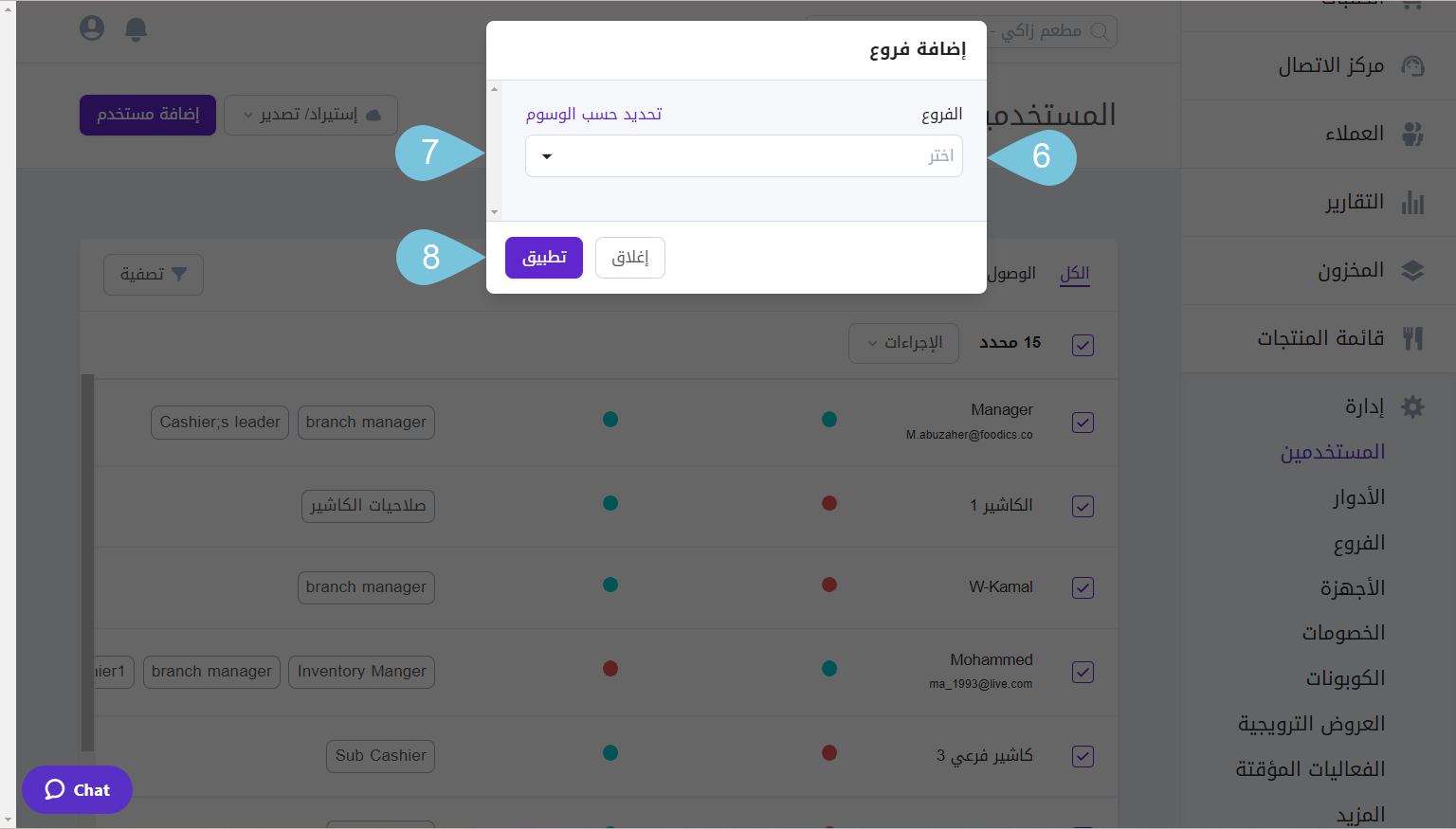Open the notifications bell icon
Viewport: 1456px width, 829px height.
click(x=136, y=28)
